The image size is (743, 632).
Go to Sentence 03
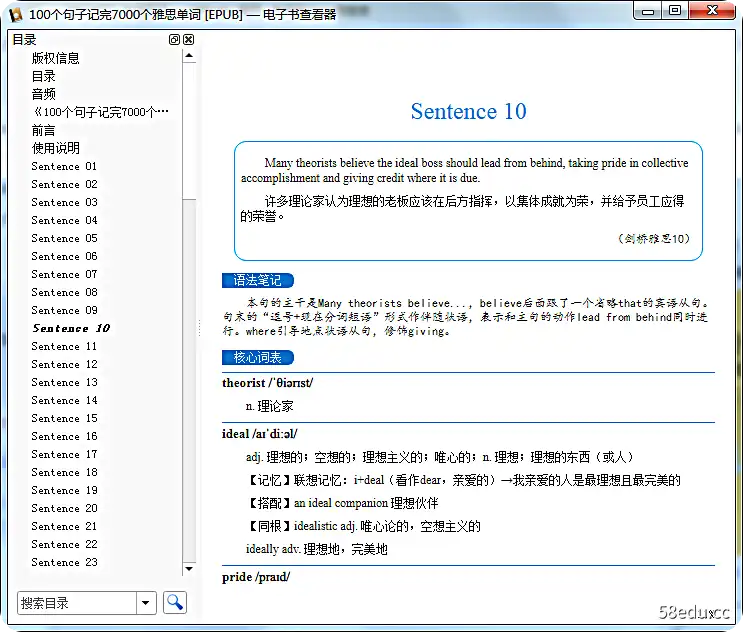click(64, 202)
